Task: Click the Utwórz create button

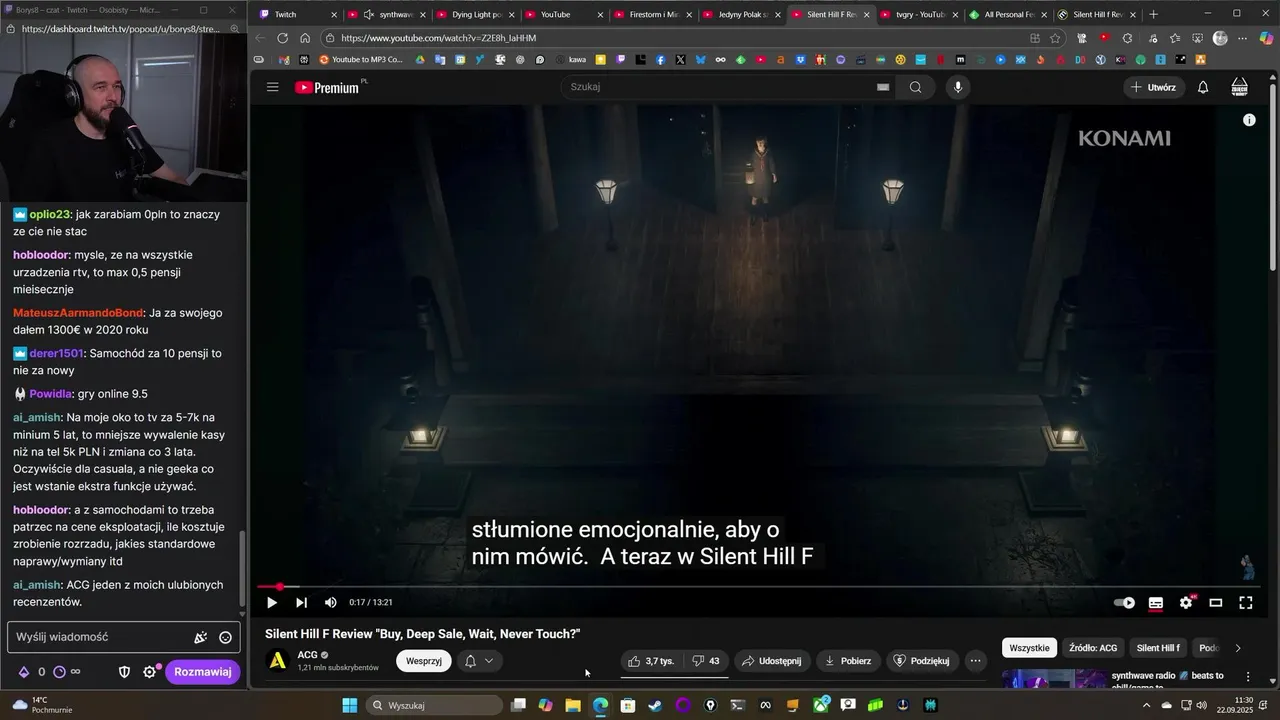Action: [x=1153, y=87]
